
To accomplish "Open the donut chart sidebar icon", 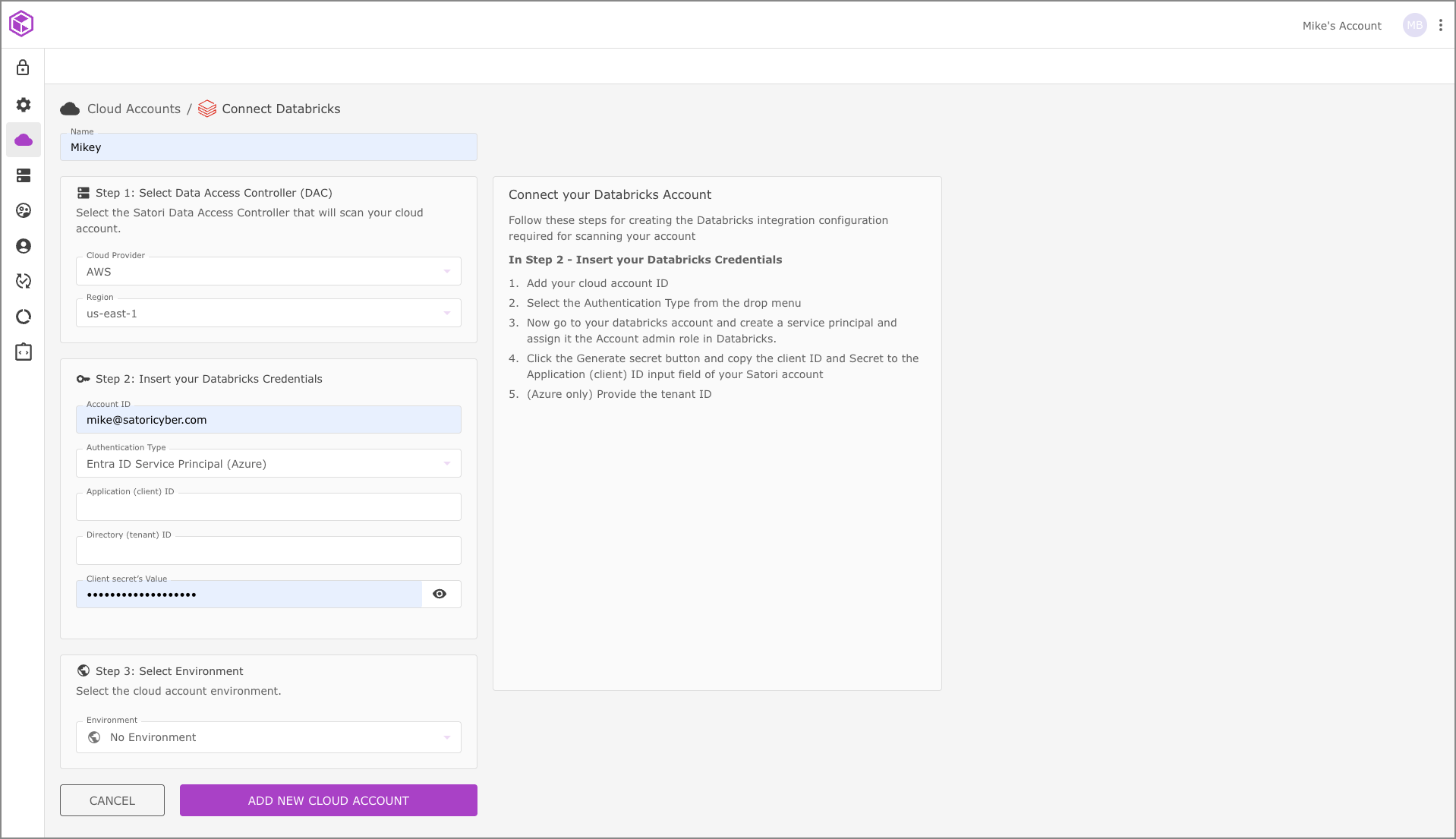I will coord(24,317).
